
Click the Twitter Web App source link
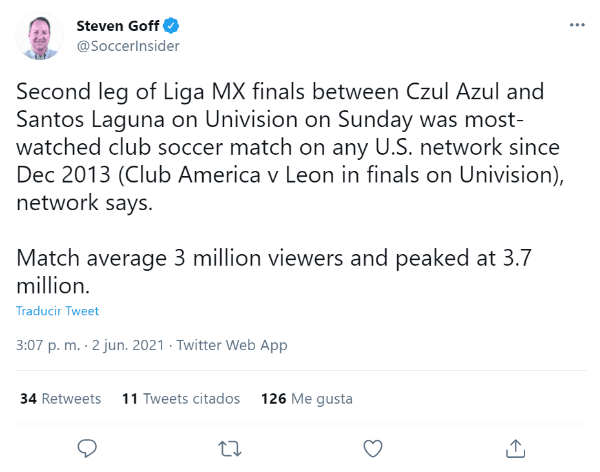[232, 345]
